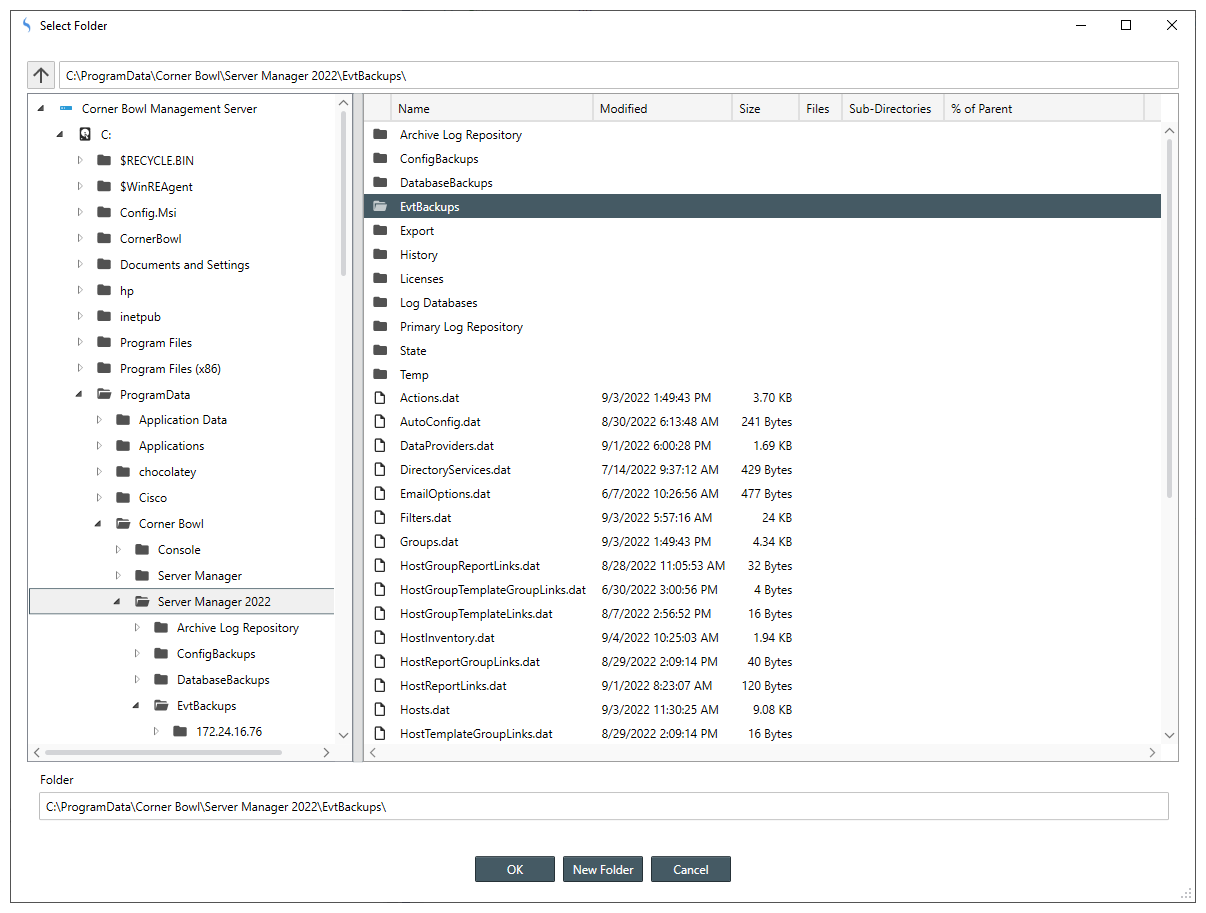Image resolution: width=1206 pixels, height=913 pixels.
Task: Expand the 172.24.16.76 tree node
Action: click(156, 732)
